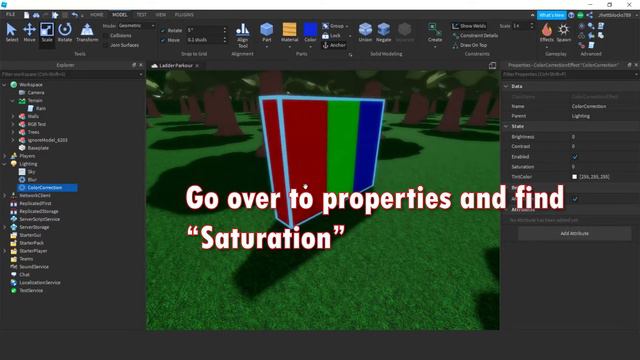Image resolution: width=640 pixels, height=360 pixels.
Task: Open the FILE menu
Action: [x=10, y=15]
